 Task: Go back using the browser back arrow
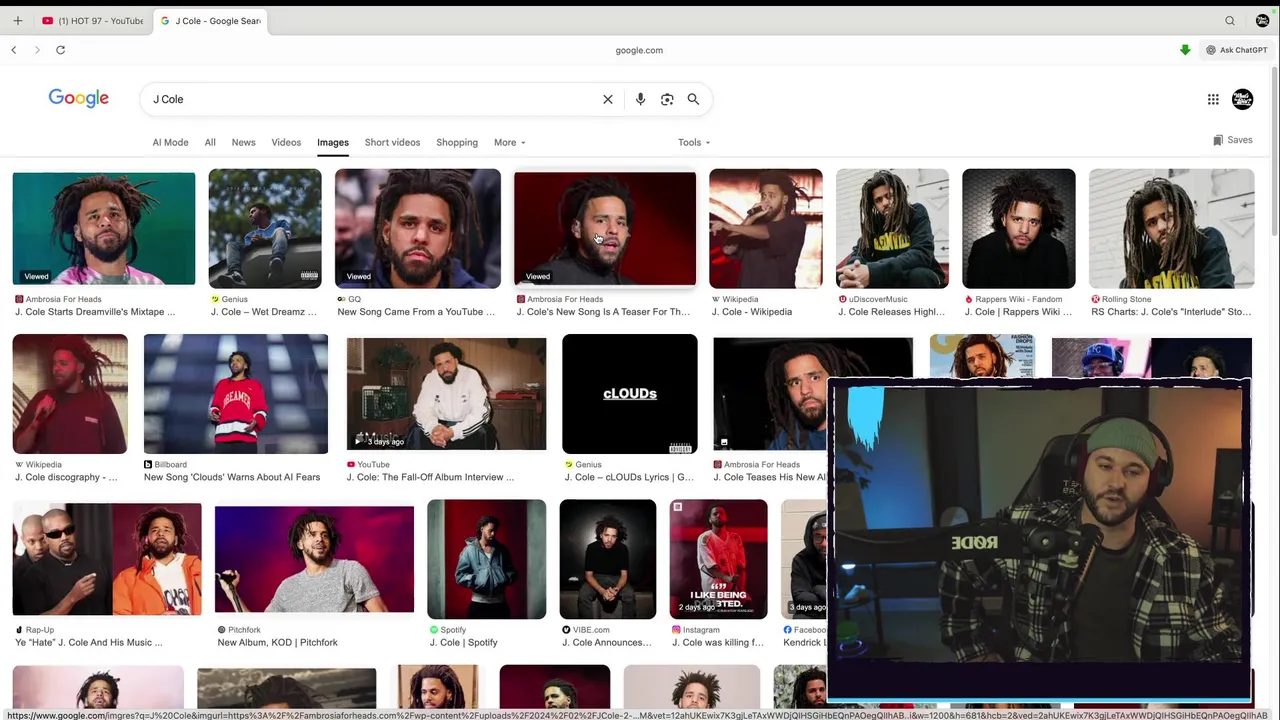pyautogui.click(x=13, y=50)
